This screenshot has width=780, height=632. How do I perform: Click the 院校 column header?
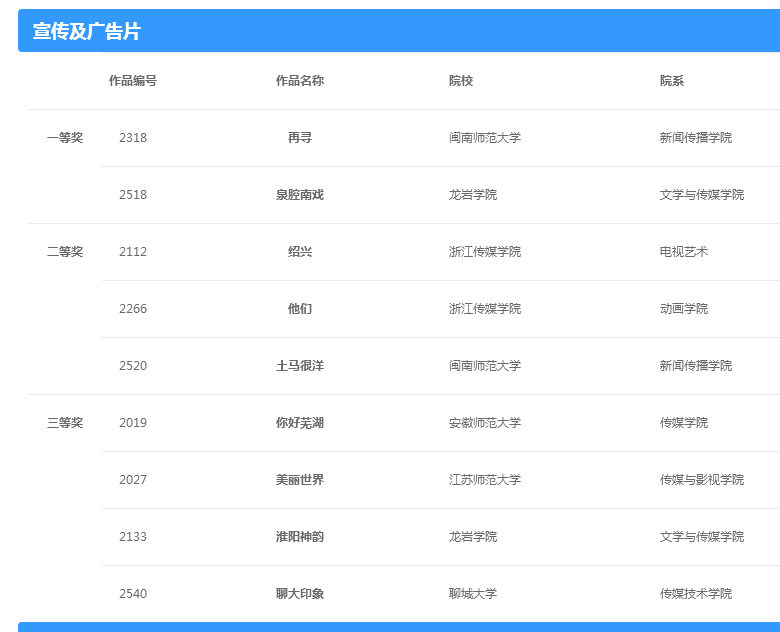pos(461,81)
